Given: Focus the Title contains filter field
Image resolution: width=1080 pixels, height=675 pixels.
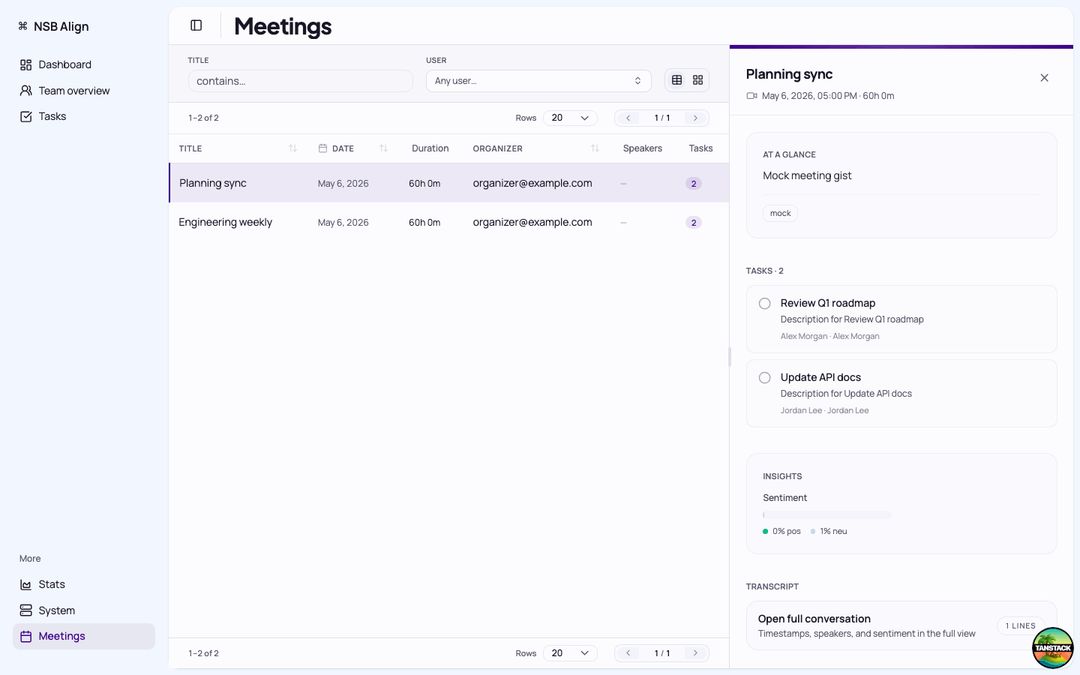Looking at the screenshot, I should click(x=300, y=81).
